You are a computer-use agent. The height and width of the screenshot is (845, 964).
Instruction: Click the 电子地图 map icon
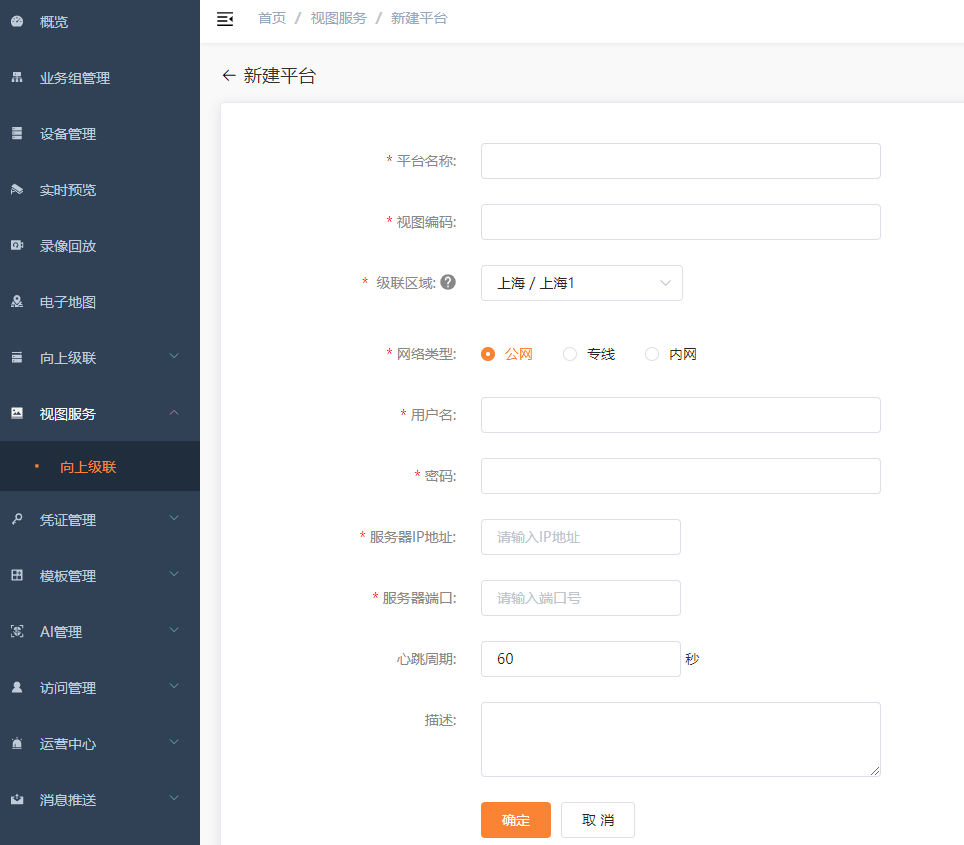(17, 301)
